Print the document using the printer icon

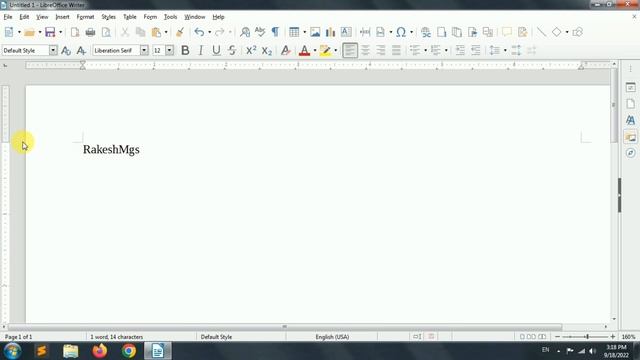[x=90, y=32]
